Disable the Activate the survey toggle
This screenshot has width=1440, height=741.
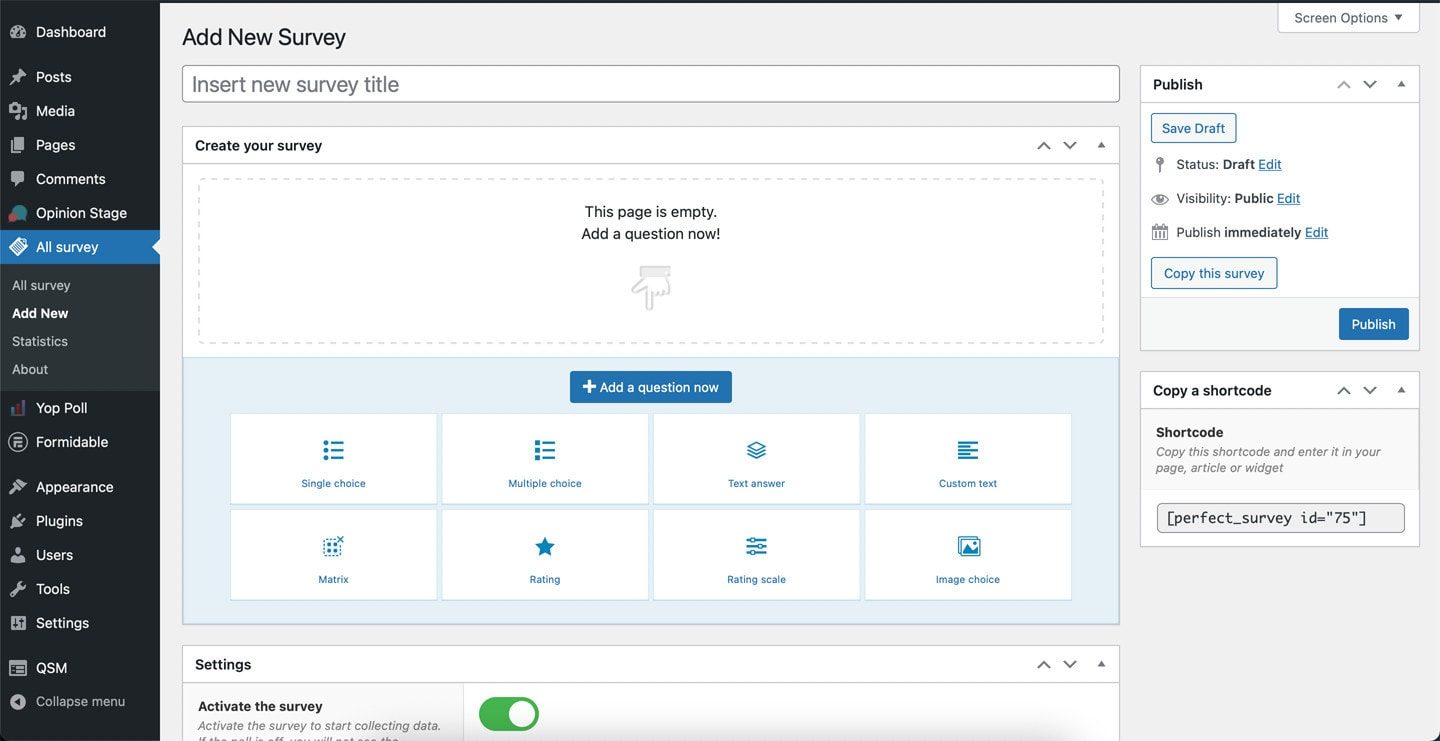[508, 713]
